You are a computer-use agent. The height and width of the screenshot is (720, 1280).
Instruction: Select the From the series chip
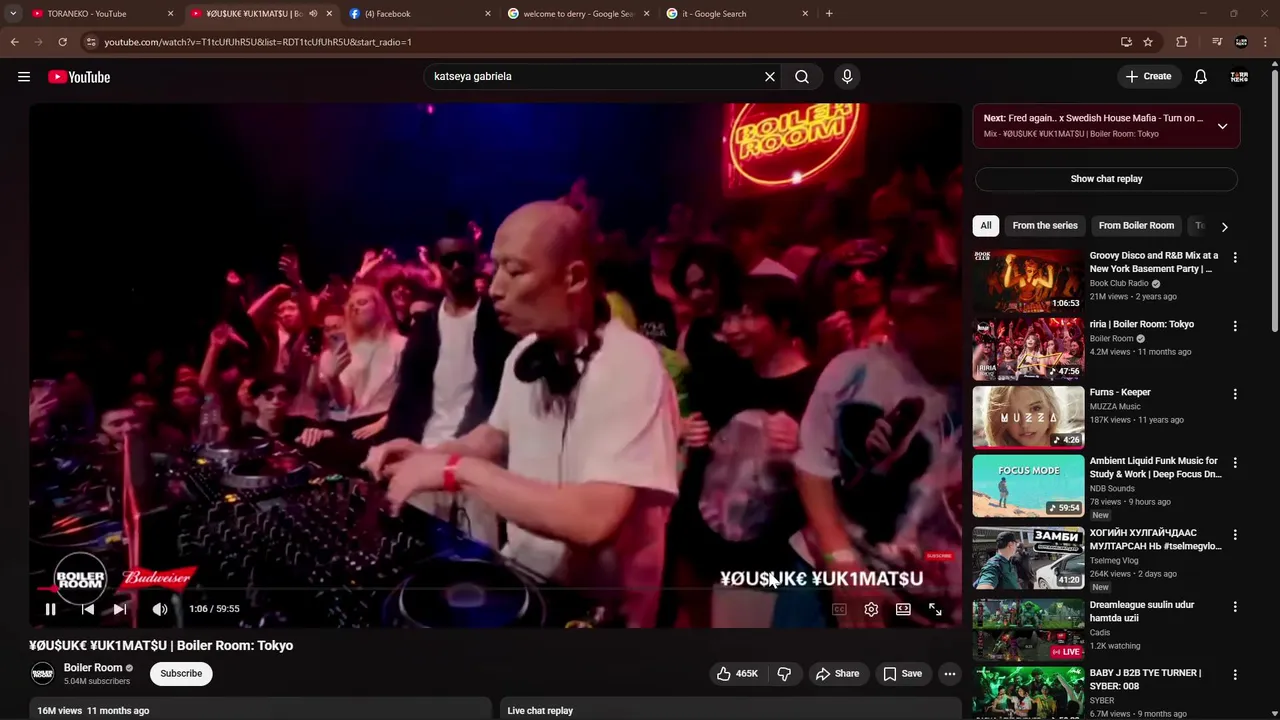[x=1045, y=226]
